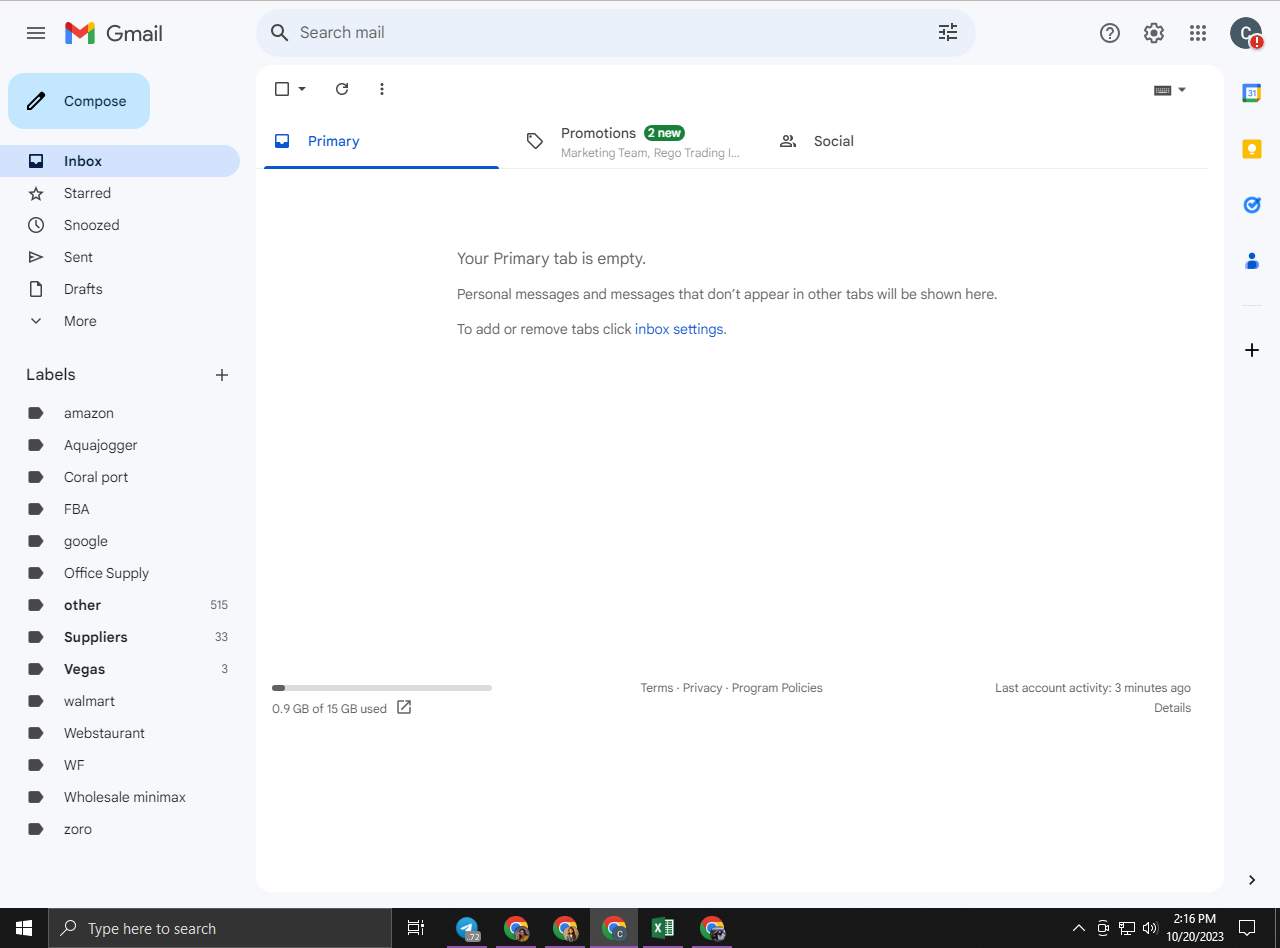This screenshot has width=1280, height=948.
Task: Open the More options three-dot menu
Action: pyautogui.click(x=382, y=89)
